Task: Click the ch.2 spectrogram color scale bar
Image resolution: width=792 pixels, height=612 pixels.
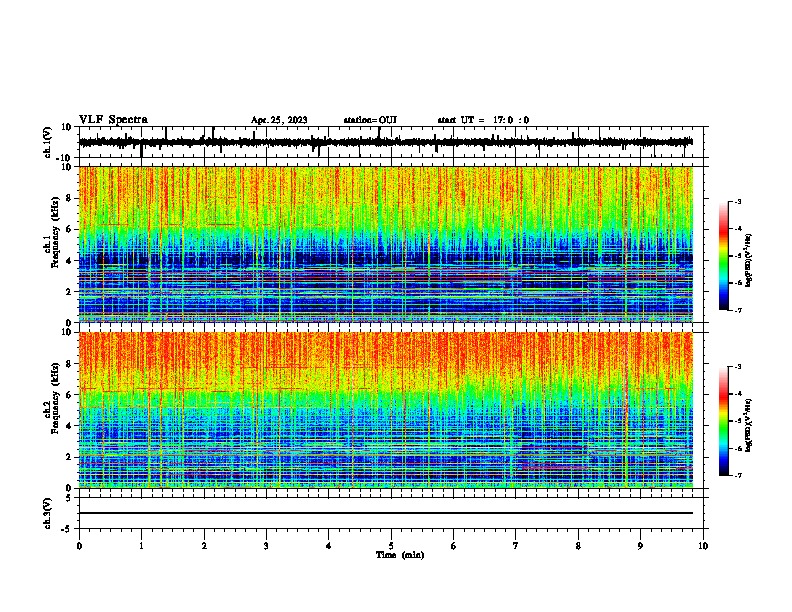Action: coord(724,421)
